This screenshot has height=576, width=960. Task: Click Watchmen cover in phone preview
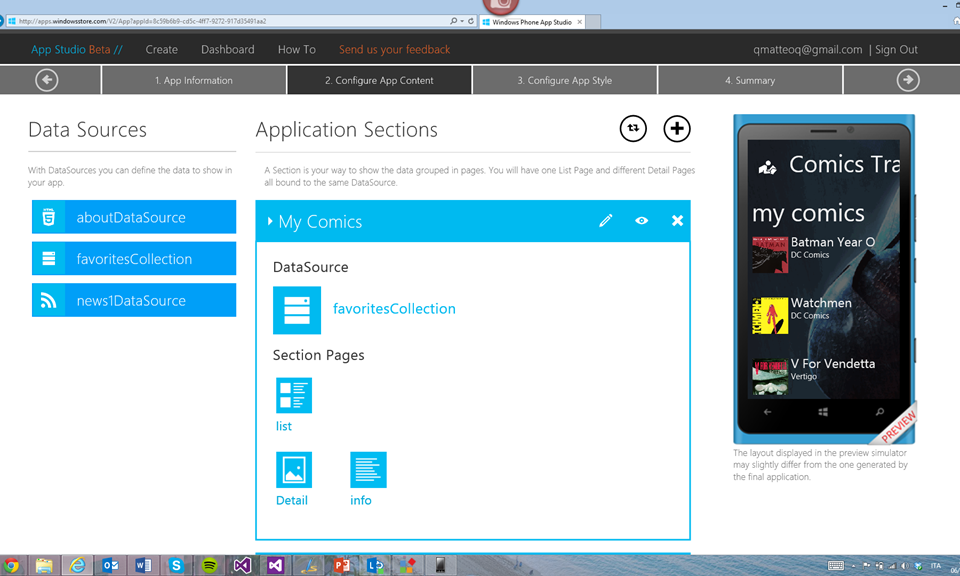pos(770,315)
